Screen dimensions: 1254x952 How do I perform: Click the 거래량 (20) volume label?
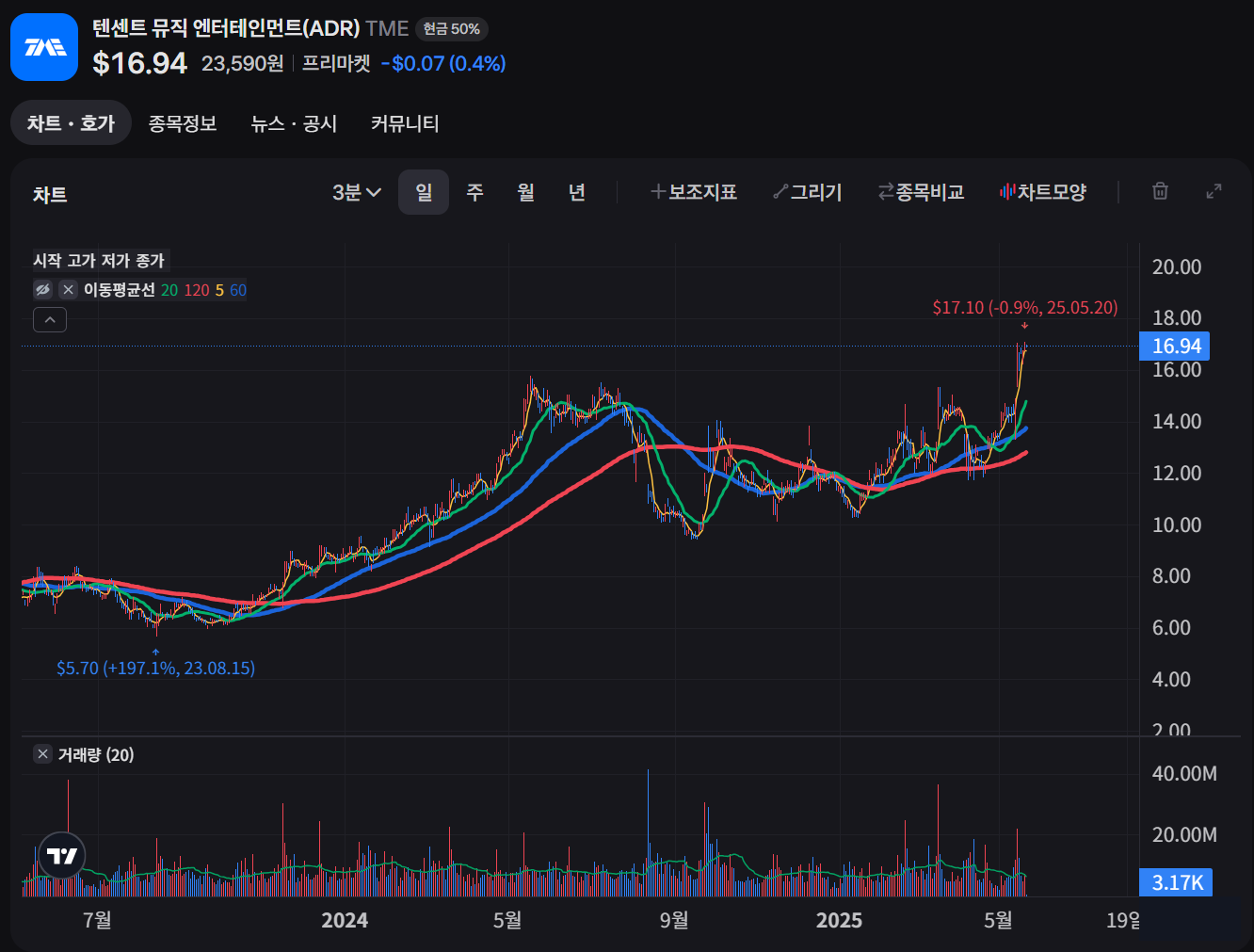[x=96, y=755]
